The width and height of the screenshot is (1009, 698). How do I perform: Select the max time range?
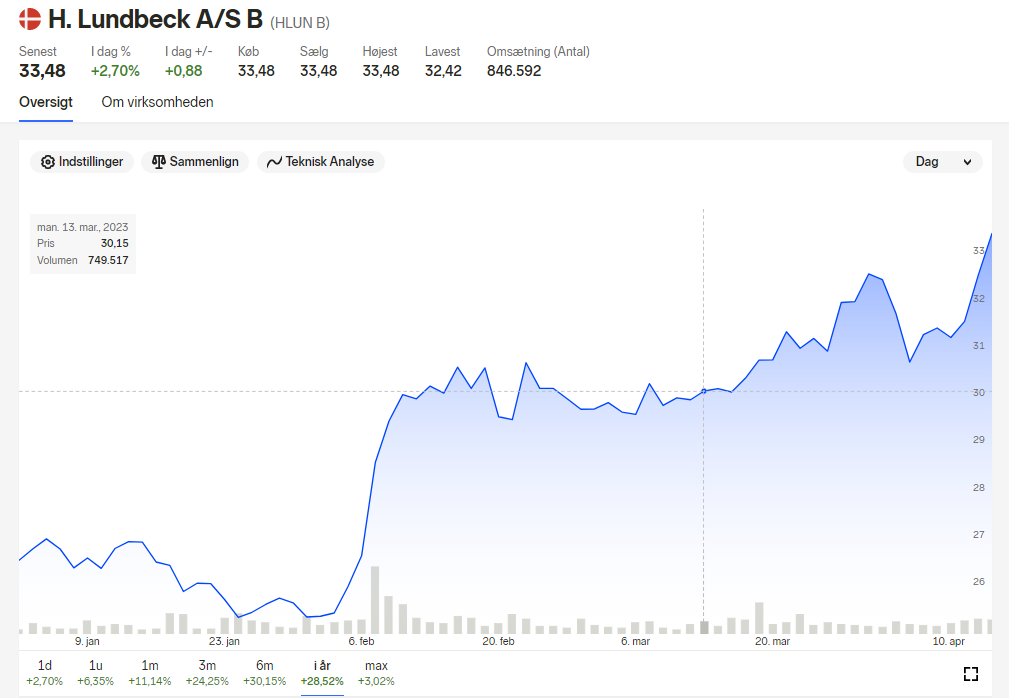[376, 673]
